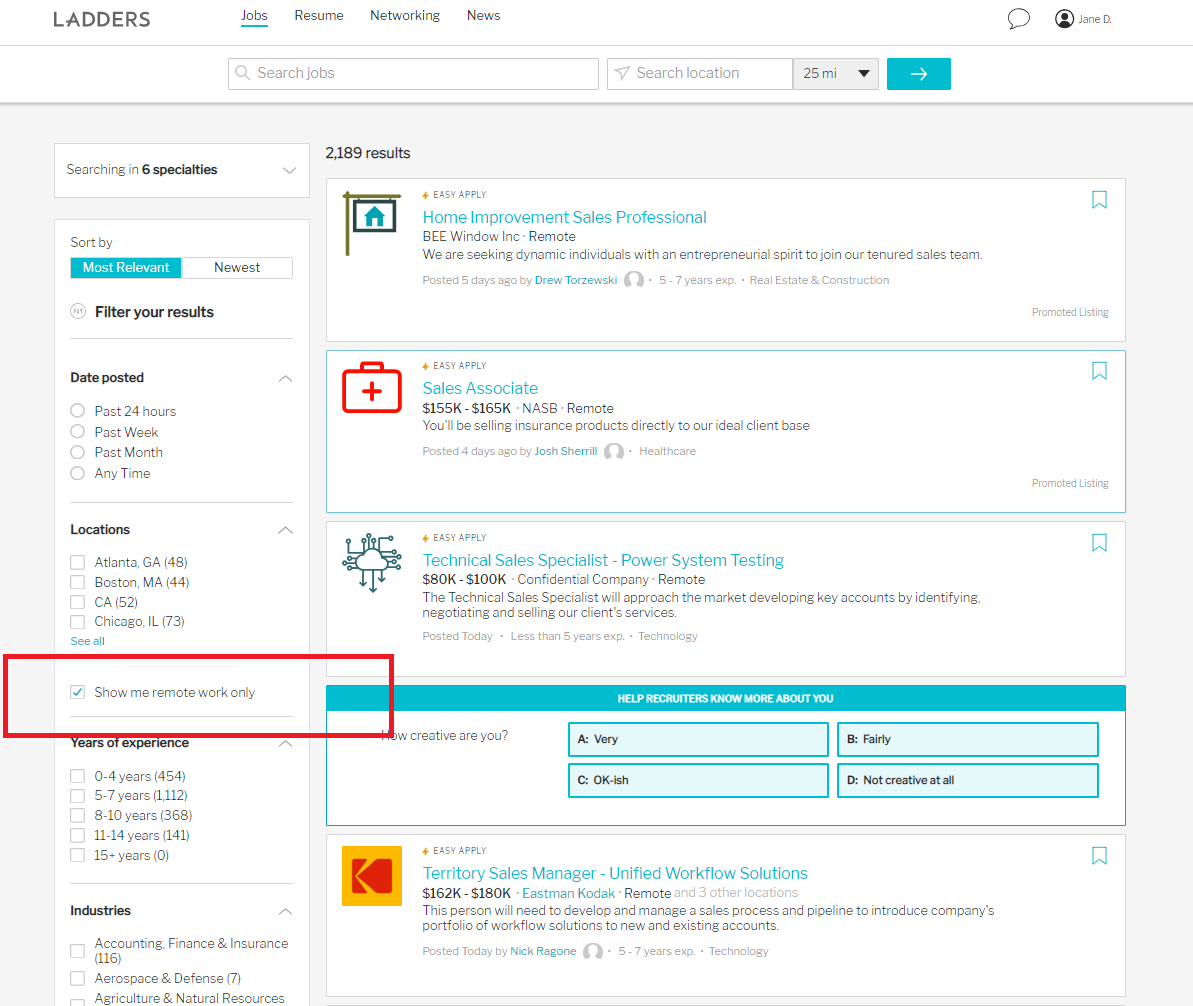Collapse the Years of experience section
The height and width of the screenshot is (1006, 1193).
click(285, 743)
